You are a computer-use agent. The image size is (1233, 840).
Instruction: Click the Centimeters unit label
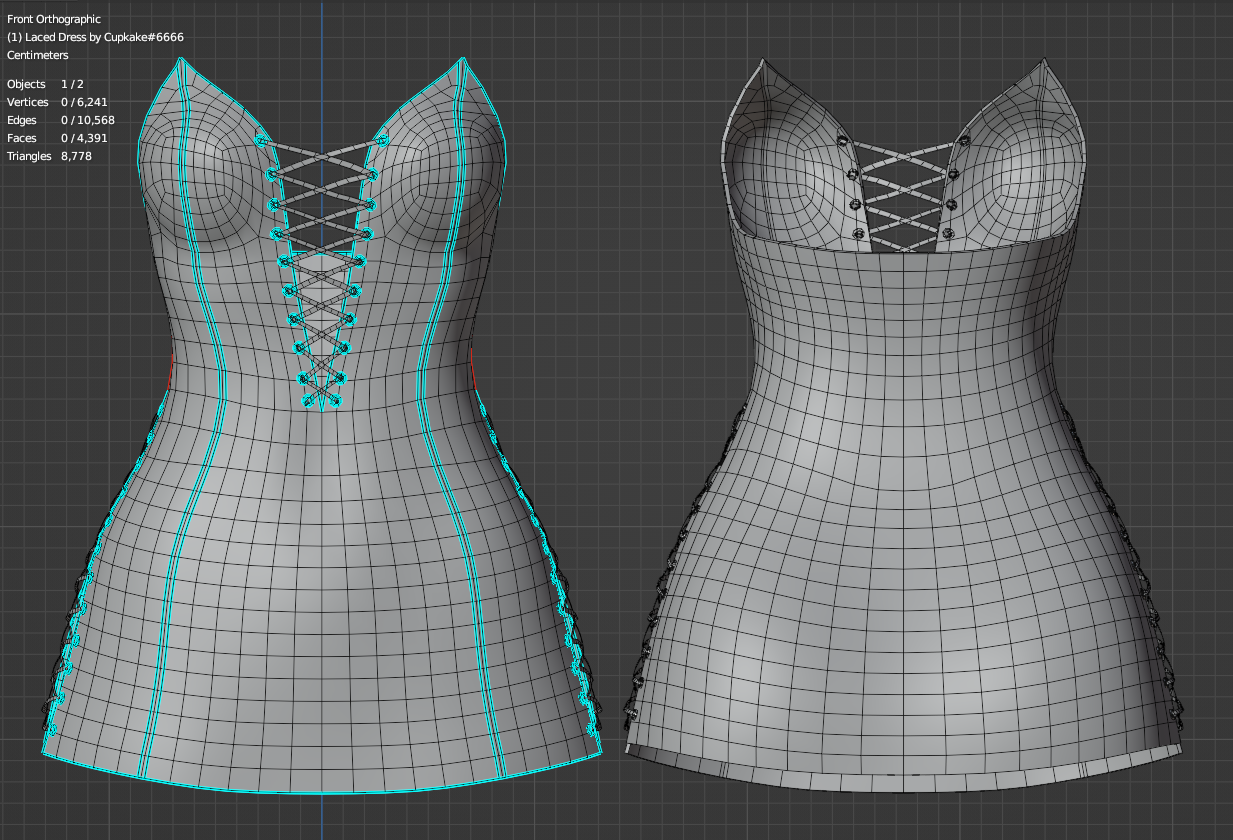pos(37,55)
